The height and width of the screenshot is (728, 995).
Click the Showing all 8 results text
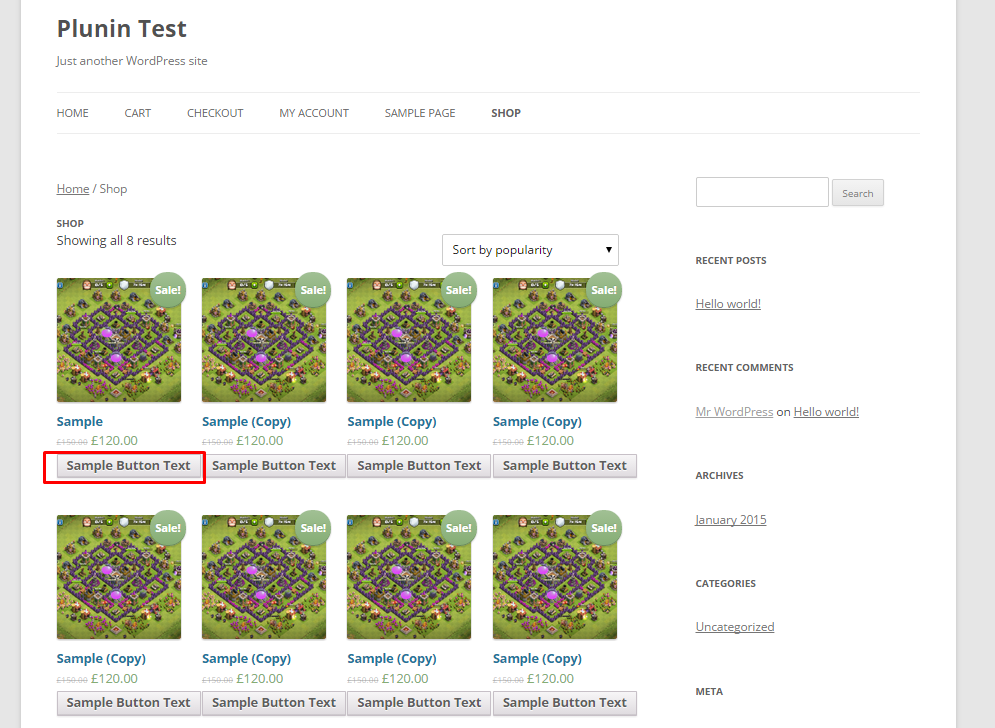pos(116,241)
